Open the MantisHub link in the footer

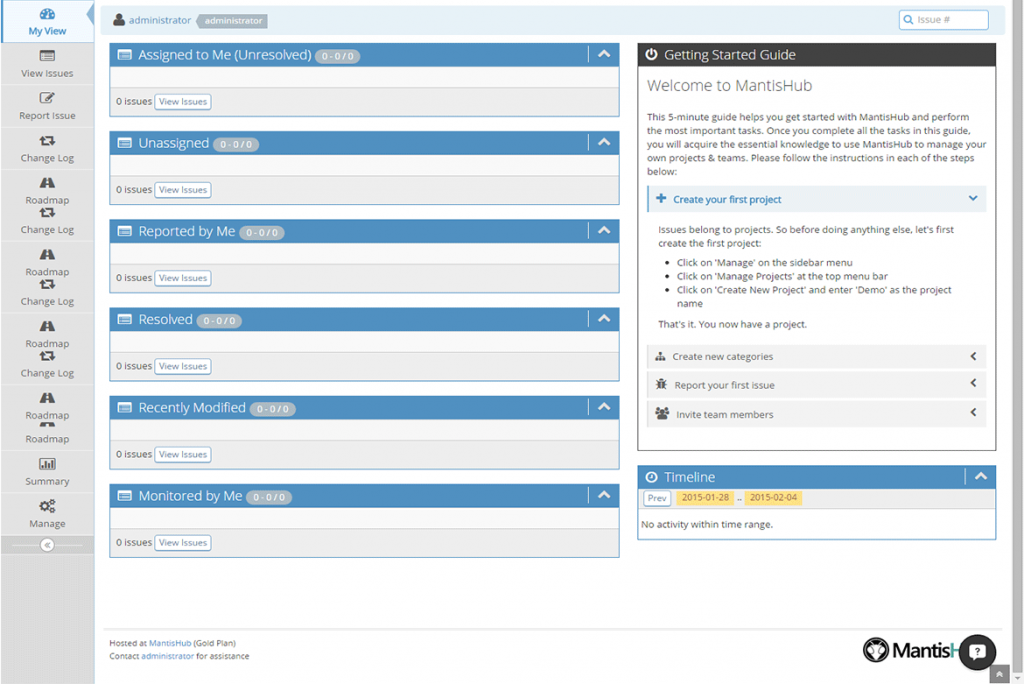(x=170, y=643)
